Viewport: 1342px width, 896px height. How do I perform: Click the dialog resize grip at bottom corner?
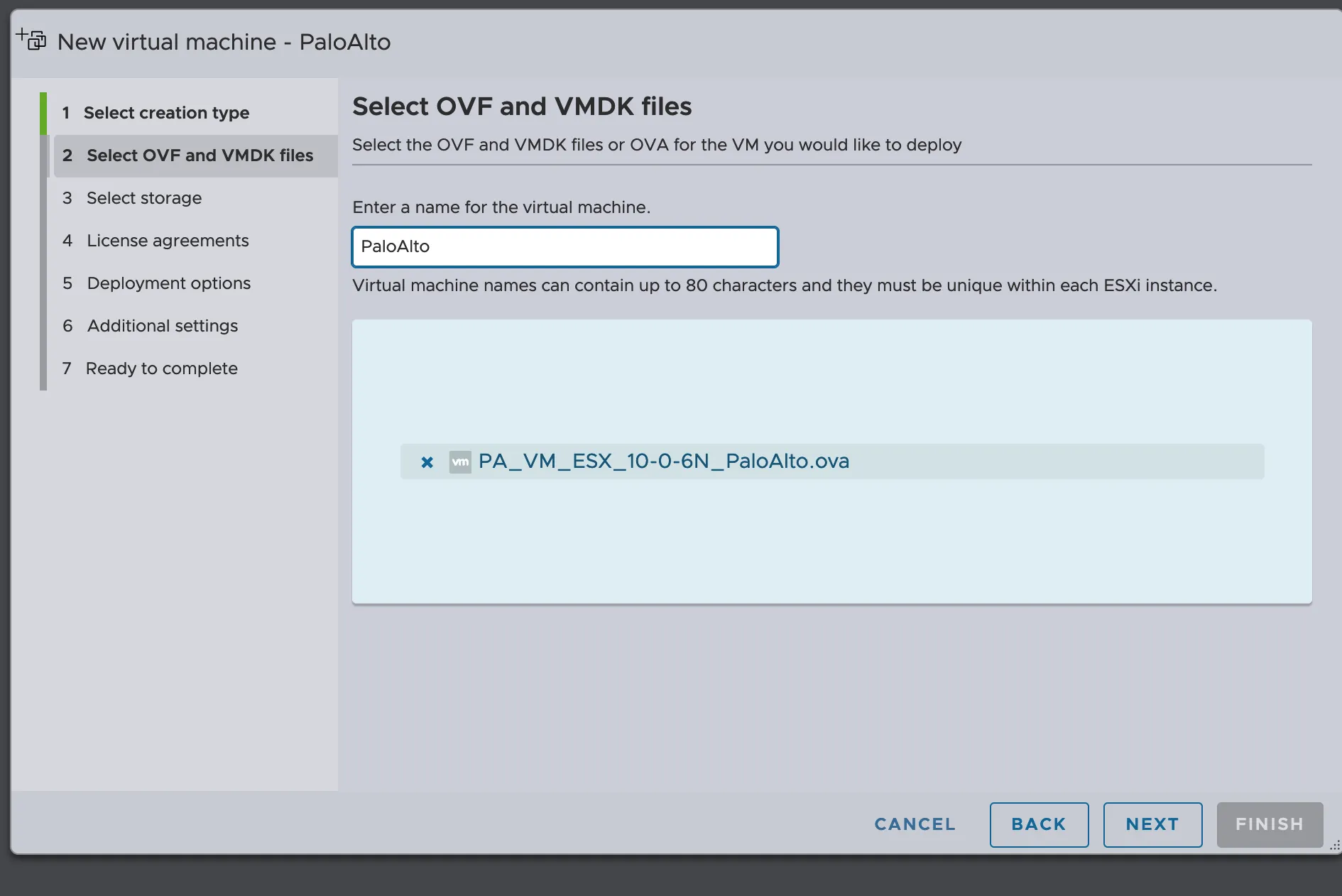point(1334,845)
